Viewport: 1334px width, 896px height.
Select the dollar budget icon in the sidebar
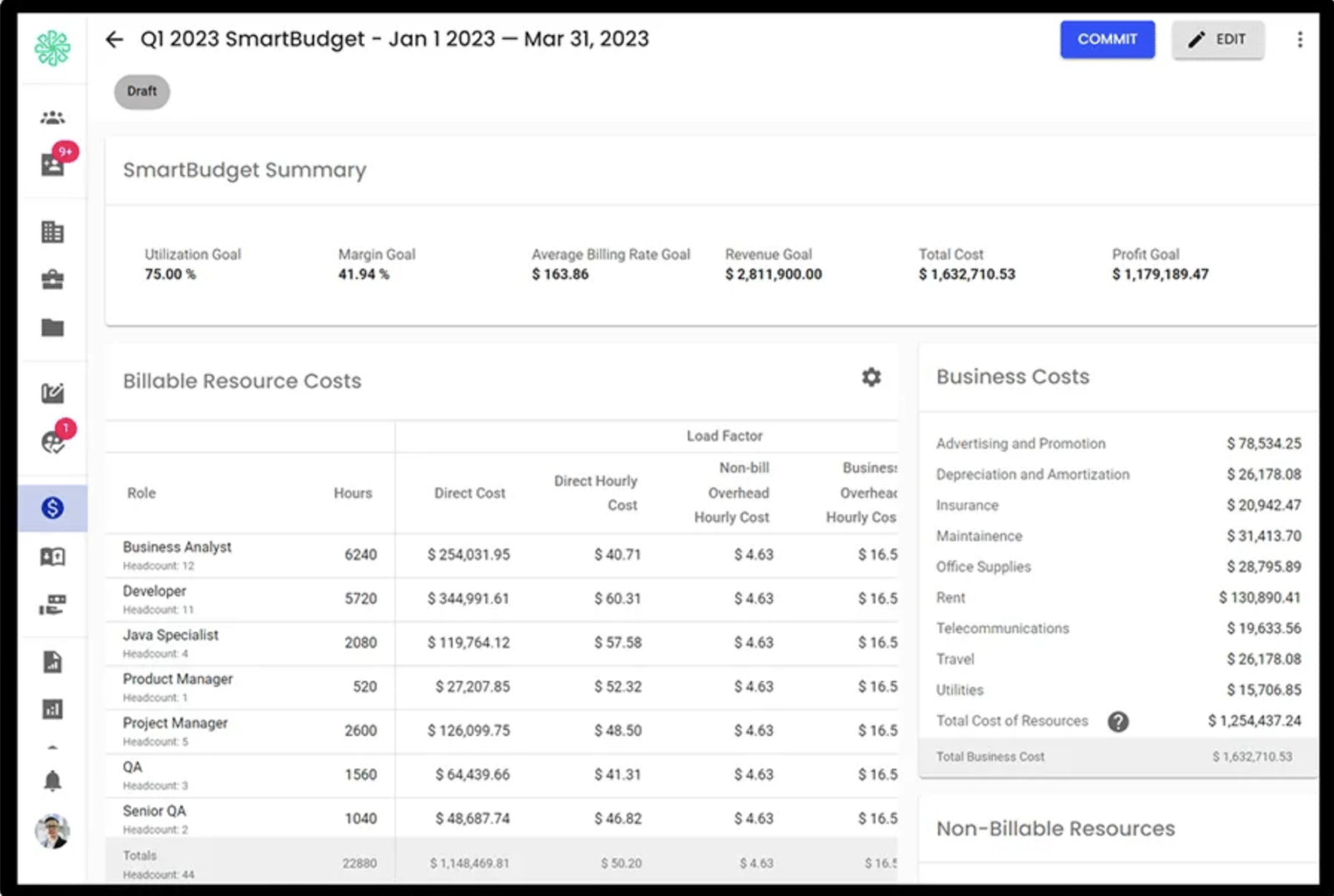pos(53,507)
